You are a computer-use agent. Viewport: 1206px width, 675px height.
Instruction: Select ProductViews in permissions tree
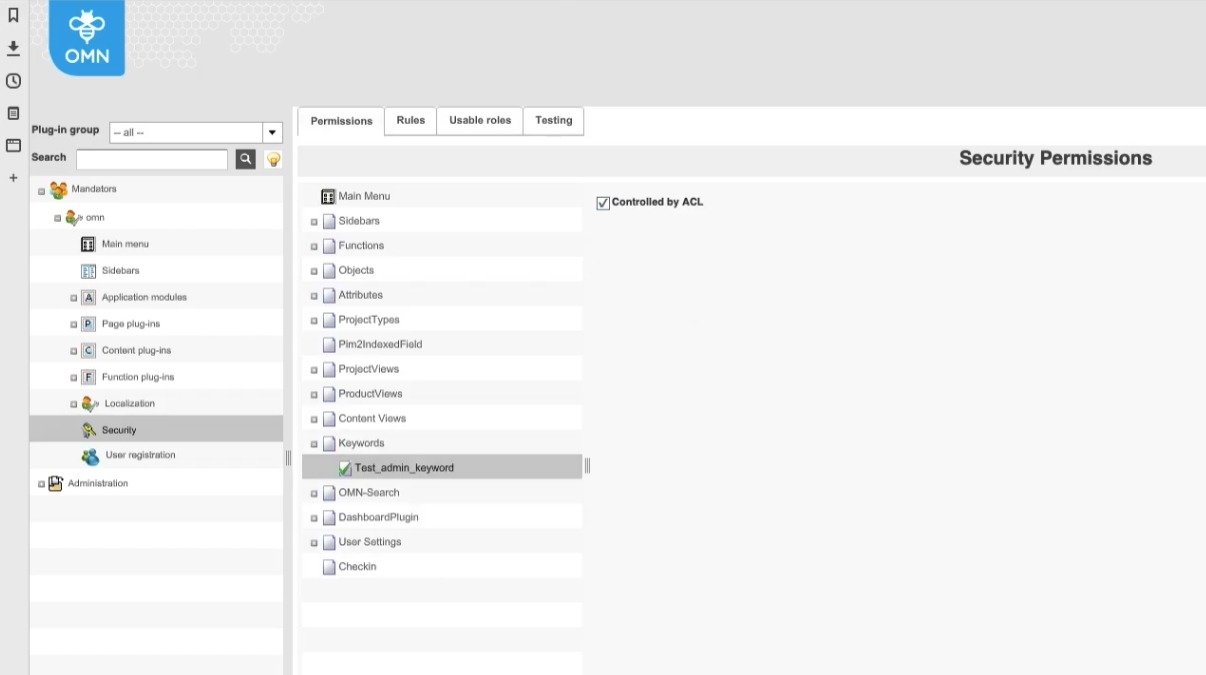(370, 394)
